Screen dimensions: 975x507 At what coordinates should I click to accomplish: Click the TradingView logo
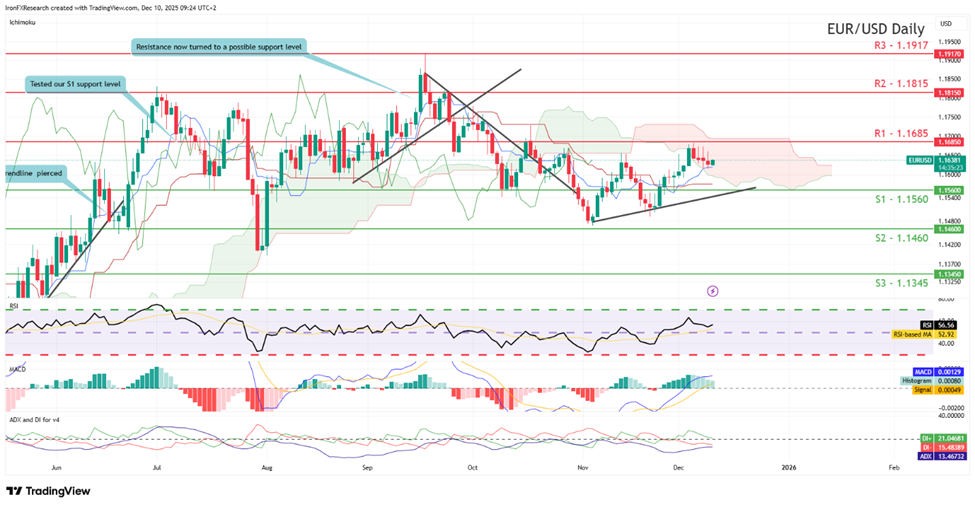coord(48,491)
